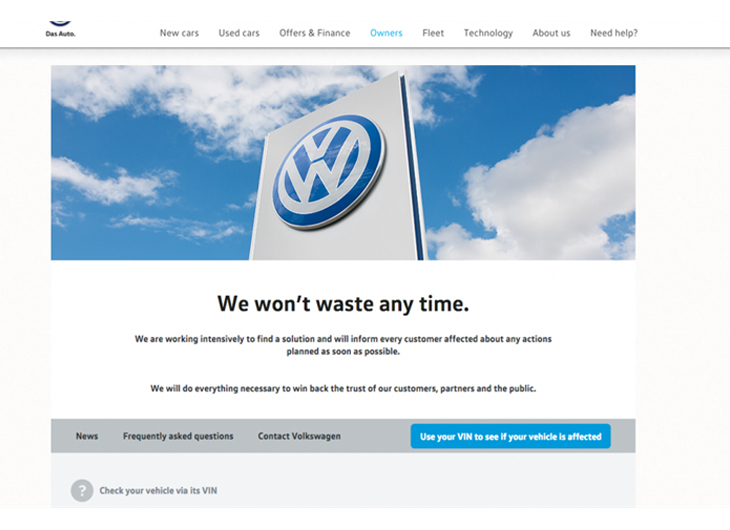The width and height of the screenshot is (730, 530).
Task: Open the Fleet section
Action: (433, 33)
